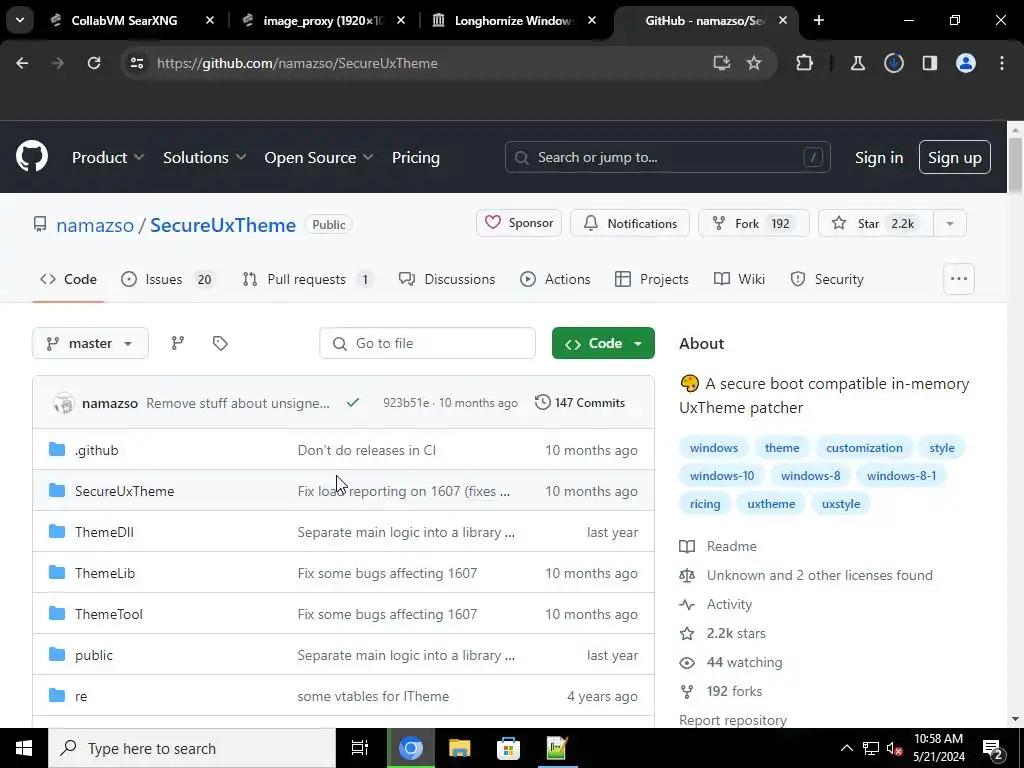1024x768 pixels.
Task: Click the Notifications button
Action: 630,223
